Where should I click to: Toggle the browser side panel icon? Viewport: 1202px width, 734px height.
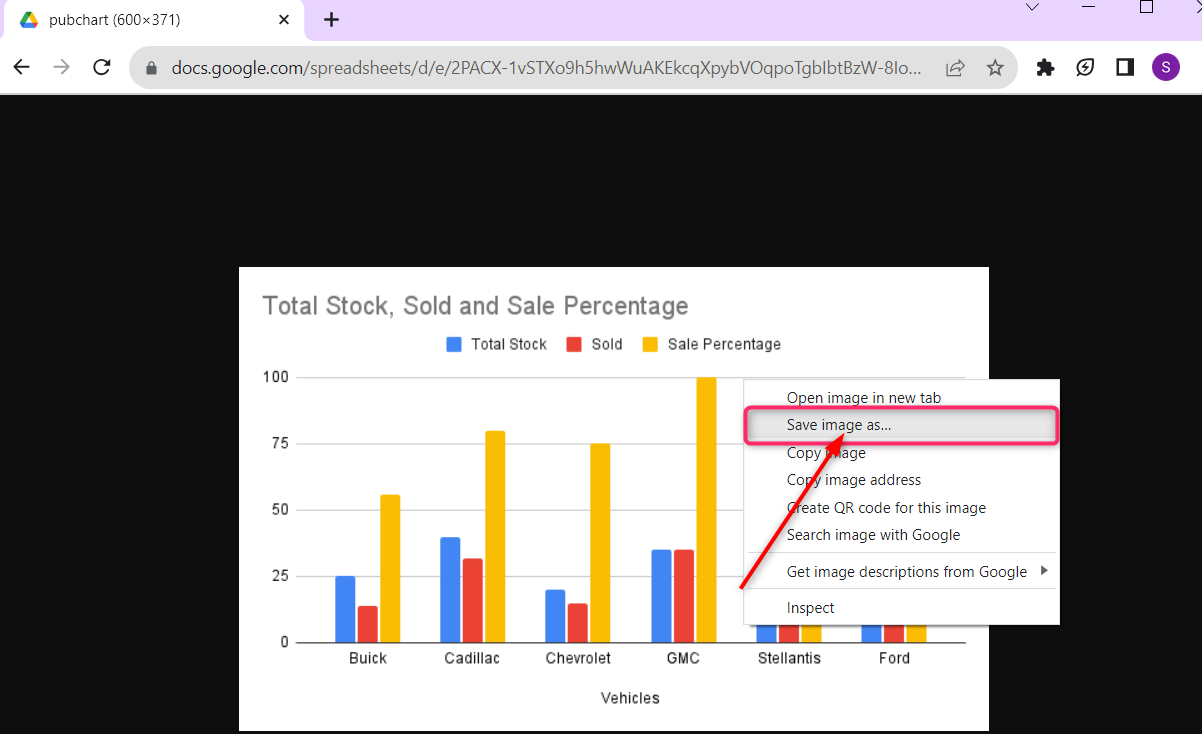point(1125,67)
